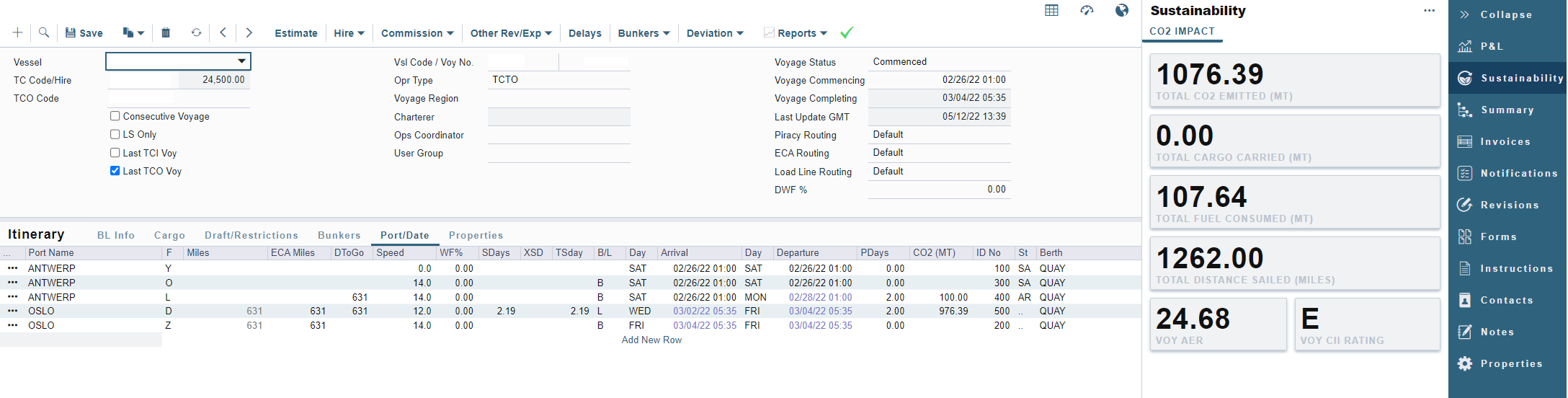Open the Vessel dropdown list
1568x398 pixels.
[x=241, y=61]
